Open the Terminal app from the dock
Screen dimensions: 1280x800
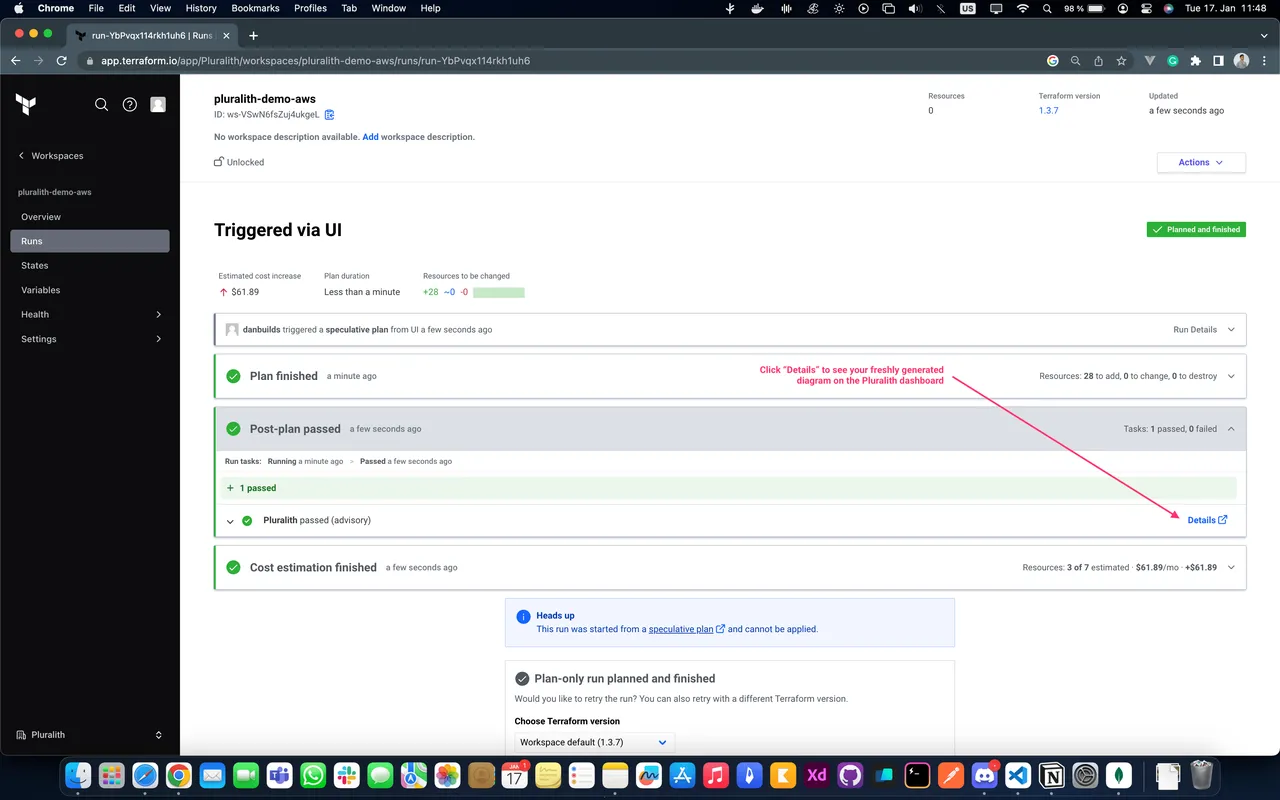tap(917, 775)
